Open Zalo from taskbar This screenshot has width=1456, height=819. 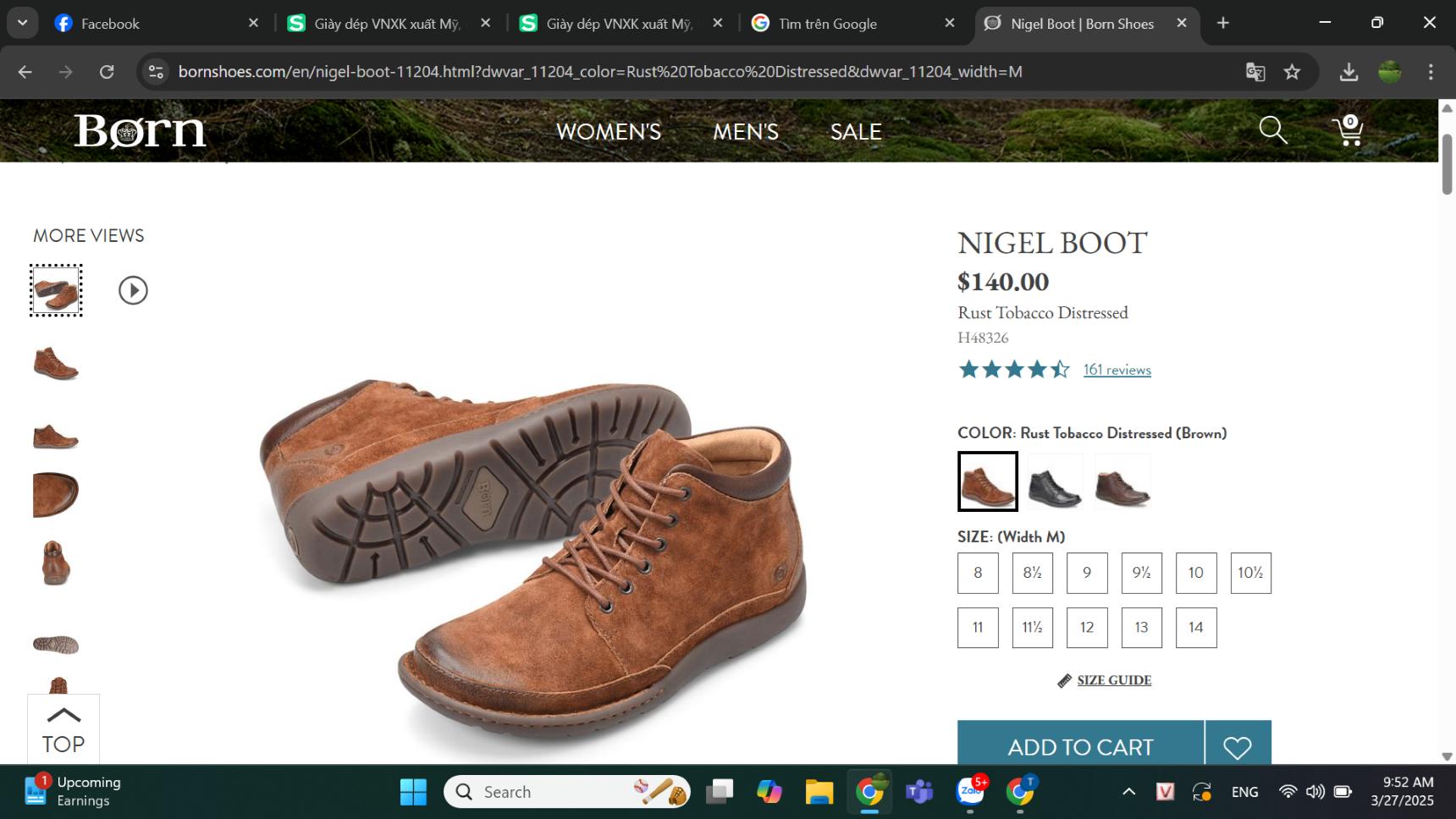point(970,792)
